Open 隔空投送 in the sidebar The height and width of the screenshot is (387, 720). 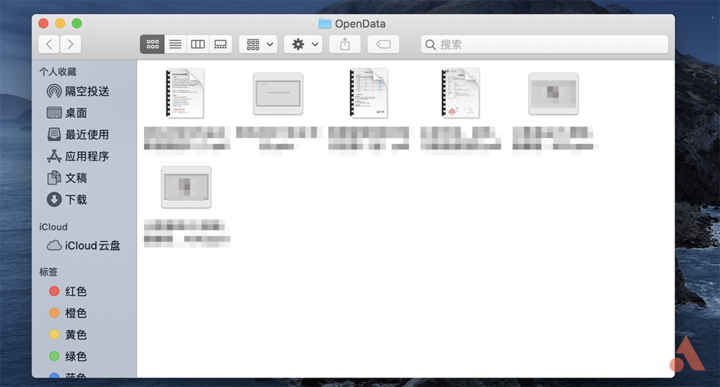78,91
